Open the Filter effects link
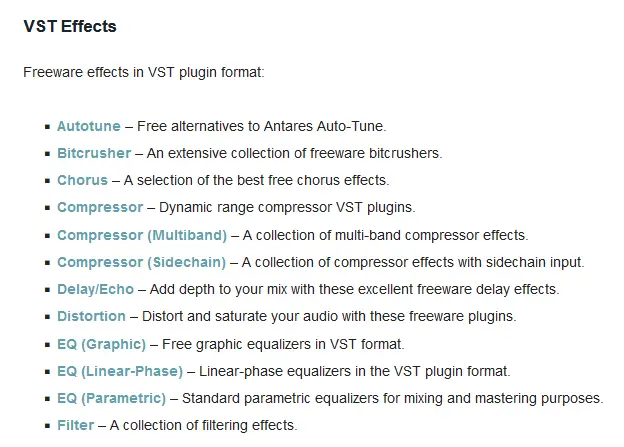This screenshot has height=447, width=624. tap(76, 425)
